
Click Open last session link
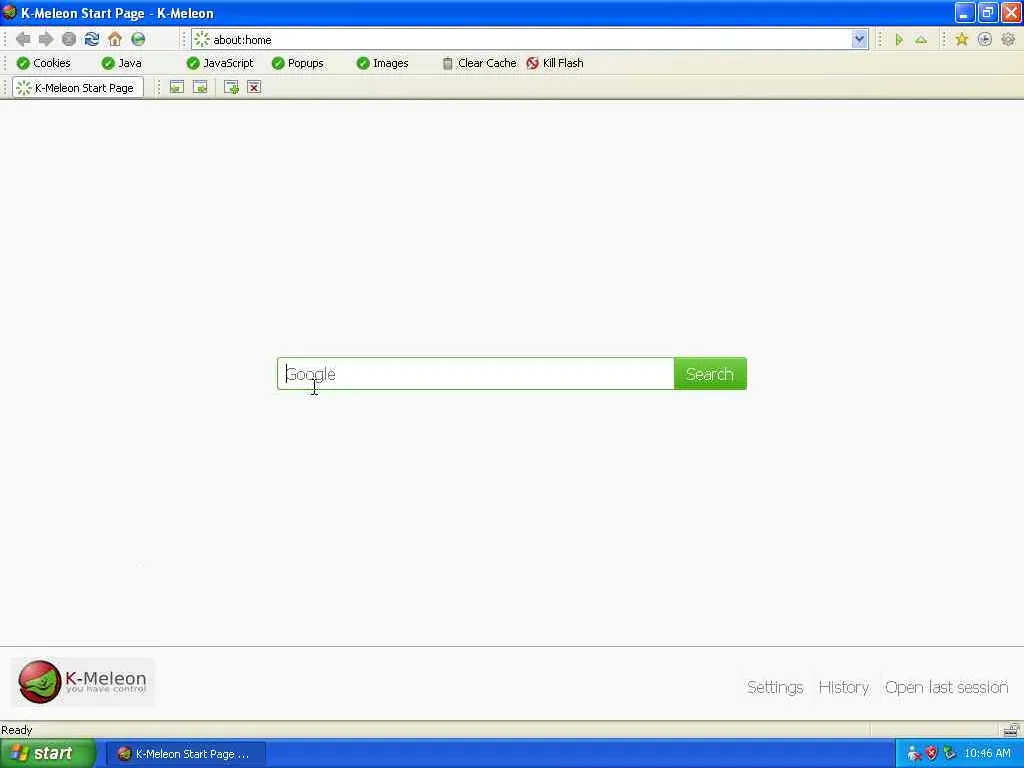tap(946, 687)
